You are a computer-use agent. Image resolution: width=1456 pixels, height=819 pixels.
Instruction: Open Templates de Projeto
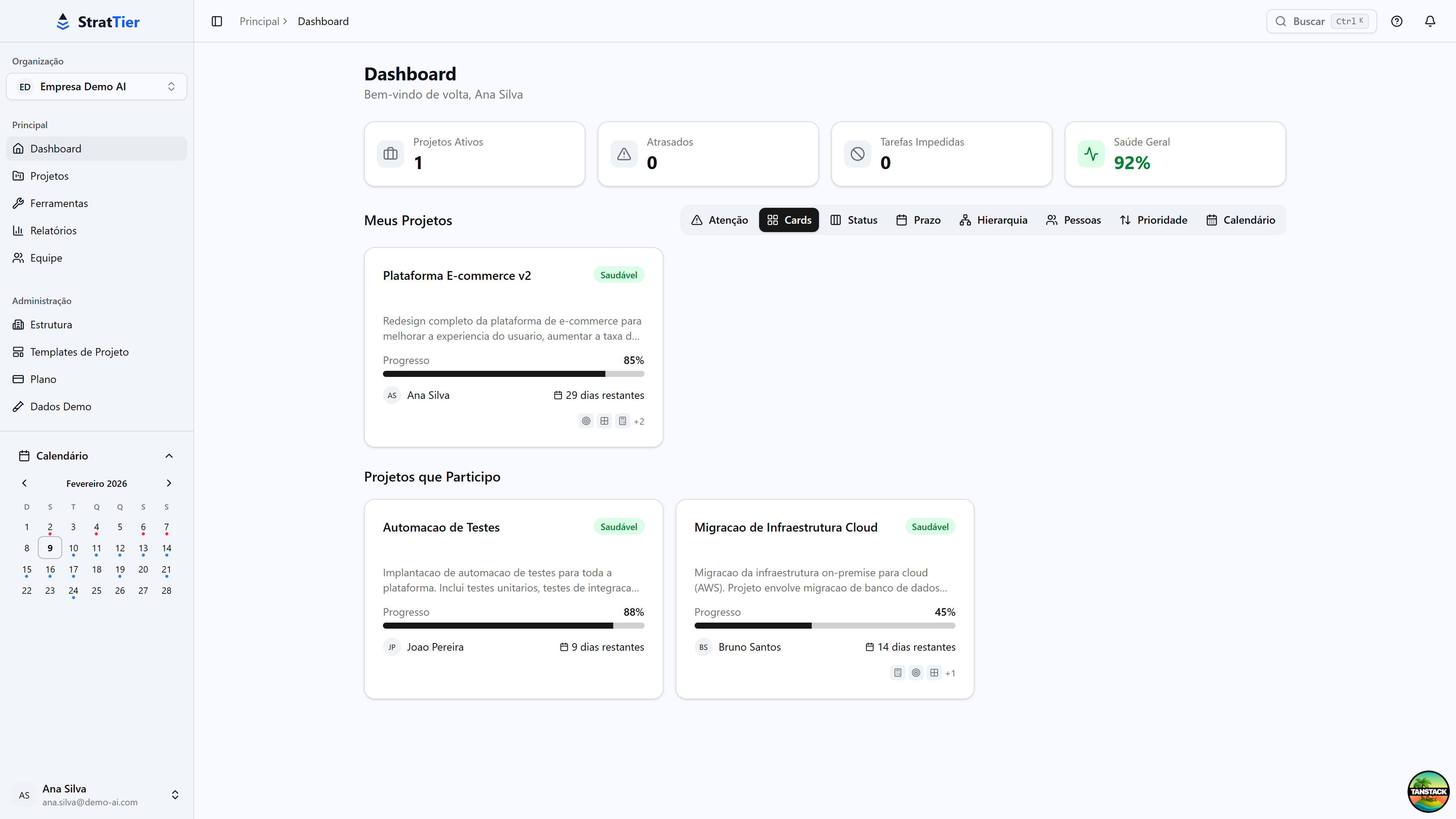click(x=80, y=351)
